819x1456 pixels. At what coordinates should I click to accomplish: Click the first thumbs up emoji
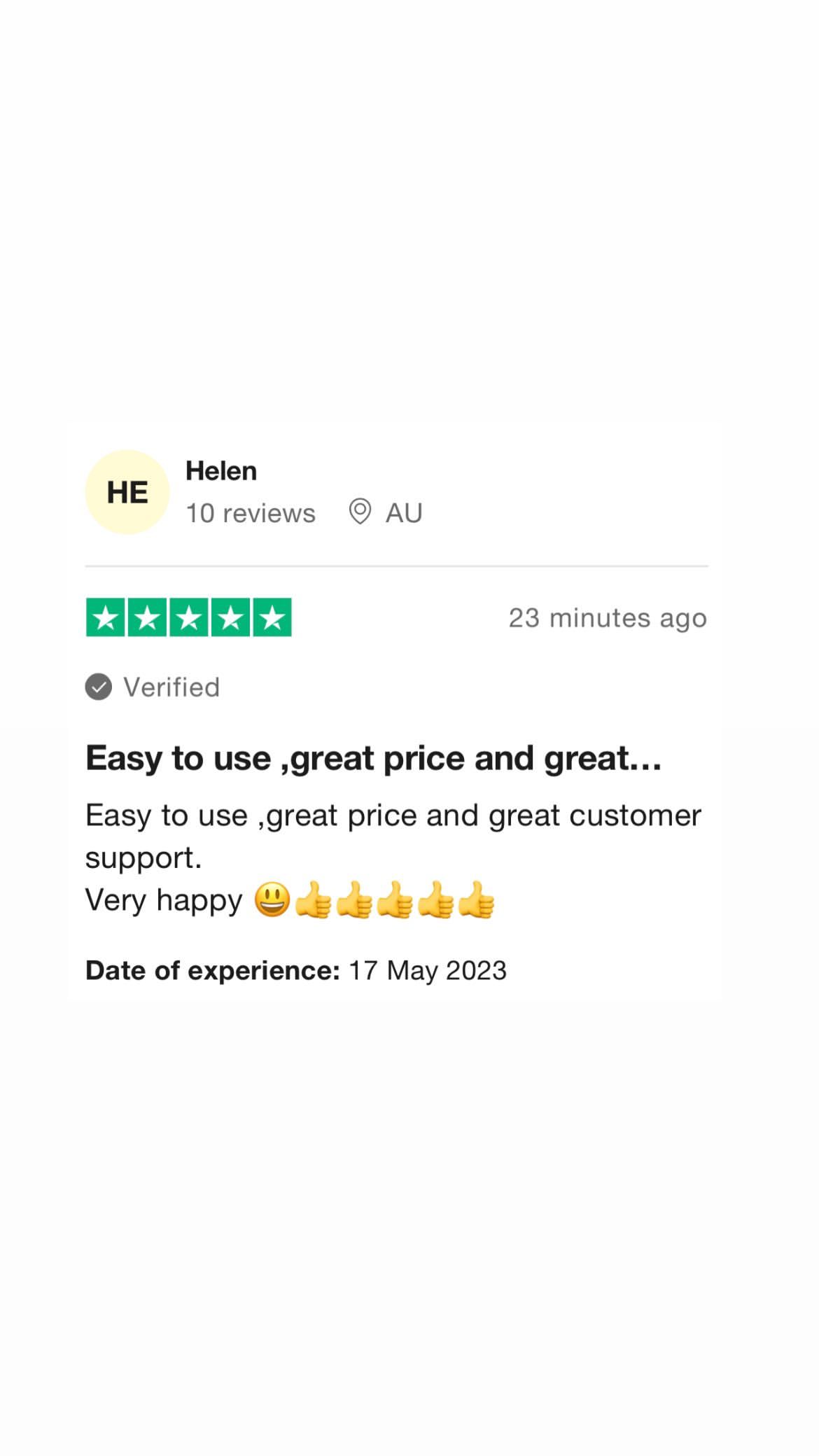[313, 899]
